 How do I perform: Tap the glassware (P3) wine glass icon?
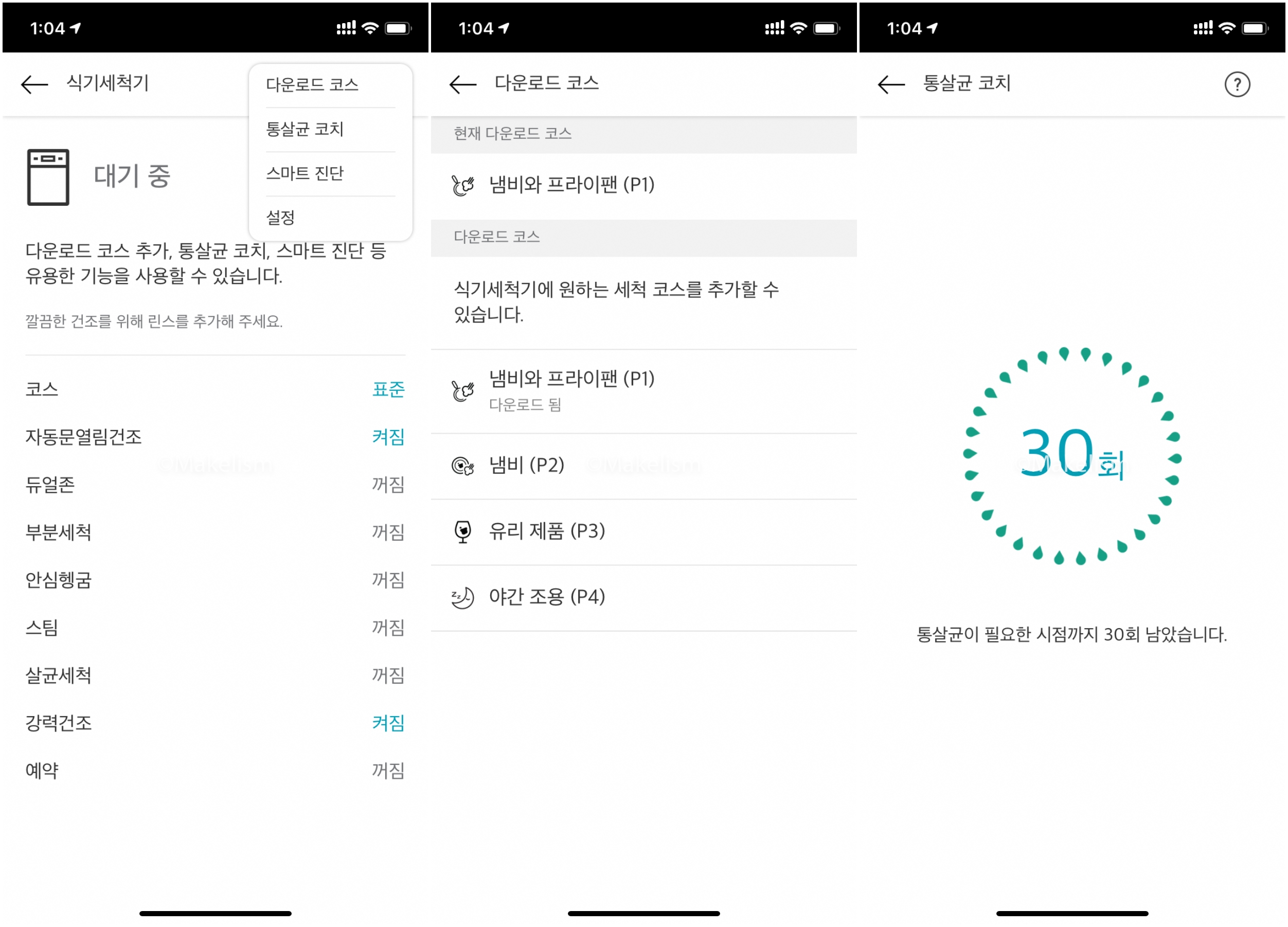pyautogui.click(x=462, y=532)
